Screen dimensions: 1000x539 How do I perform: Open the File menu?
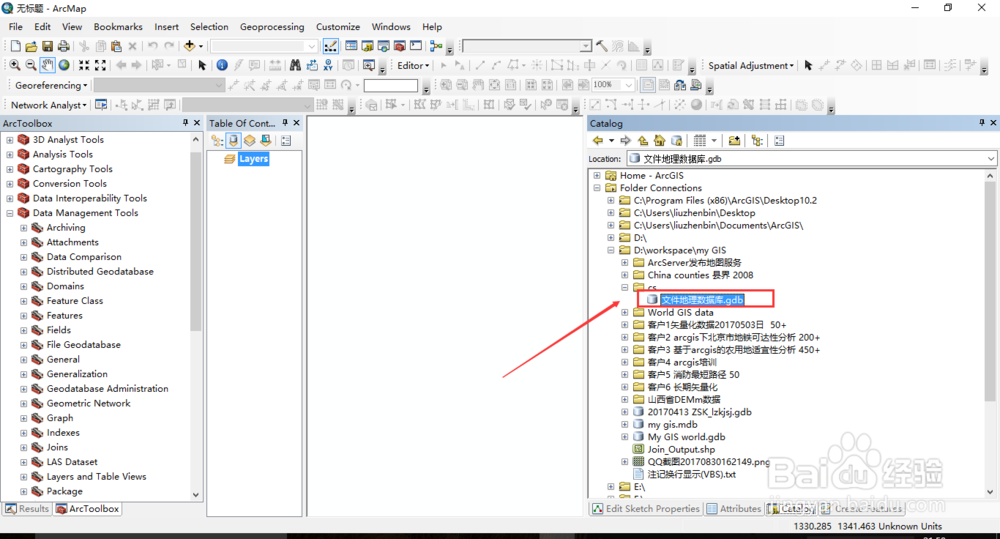coord(15,27)
